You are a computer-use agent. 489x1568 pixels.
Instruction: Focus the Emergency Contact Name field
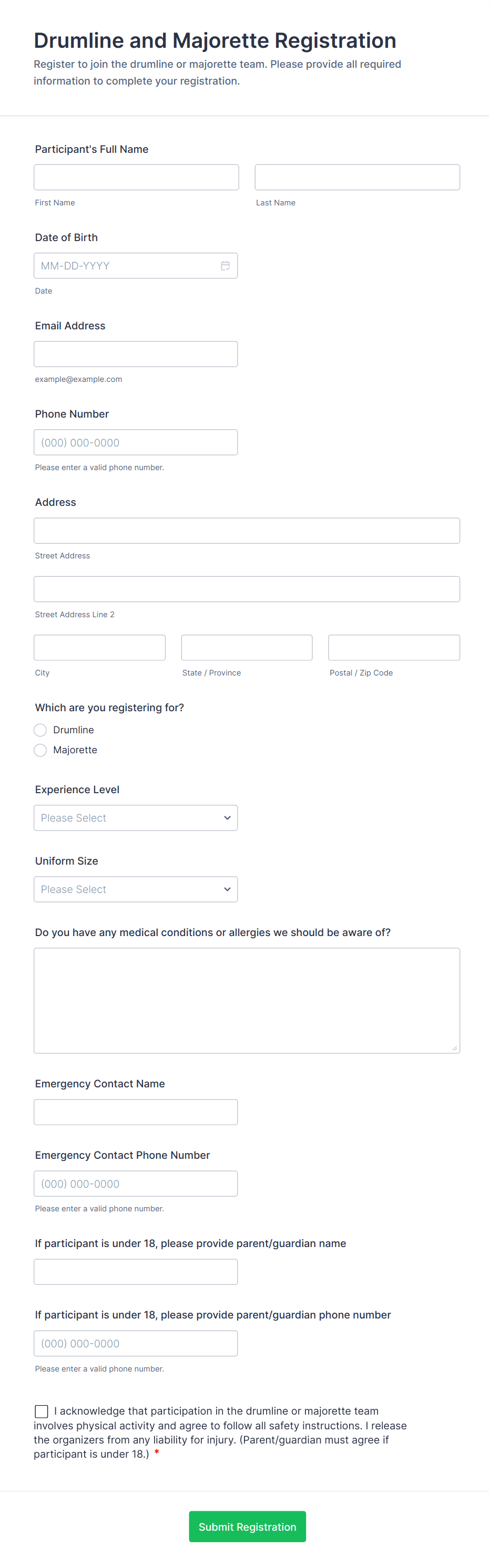click(x=135, y=1112)
